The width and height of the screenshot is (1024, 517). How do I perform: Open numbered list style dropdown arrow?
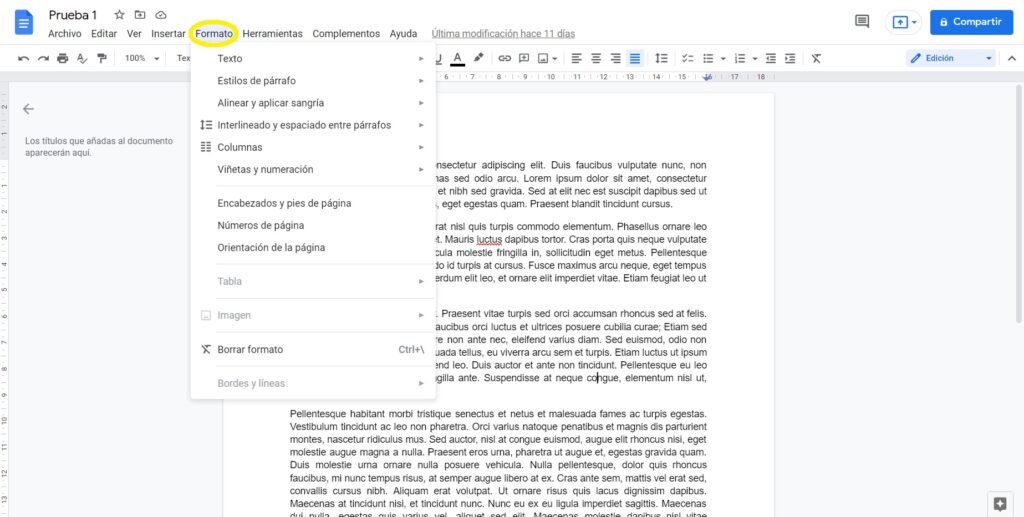(x=755, y=58)
